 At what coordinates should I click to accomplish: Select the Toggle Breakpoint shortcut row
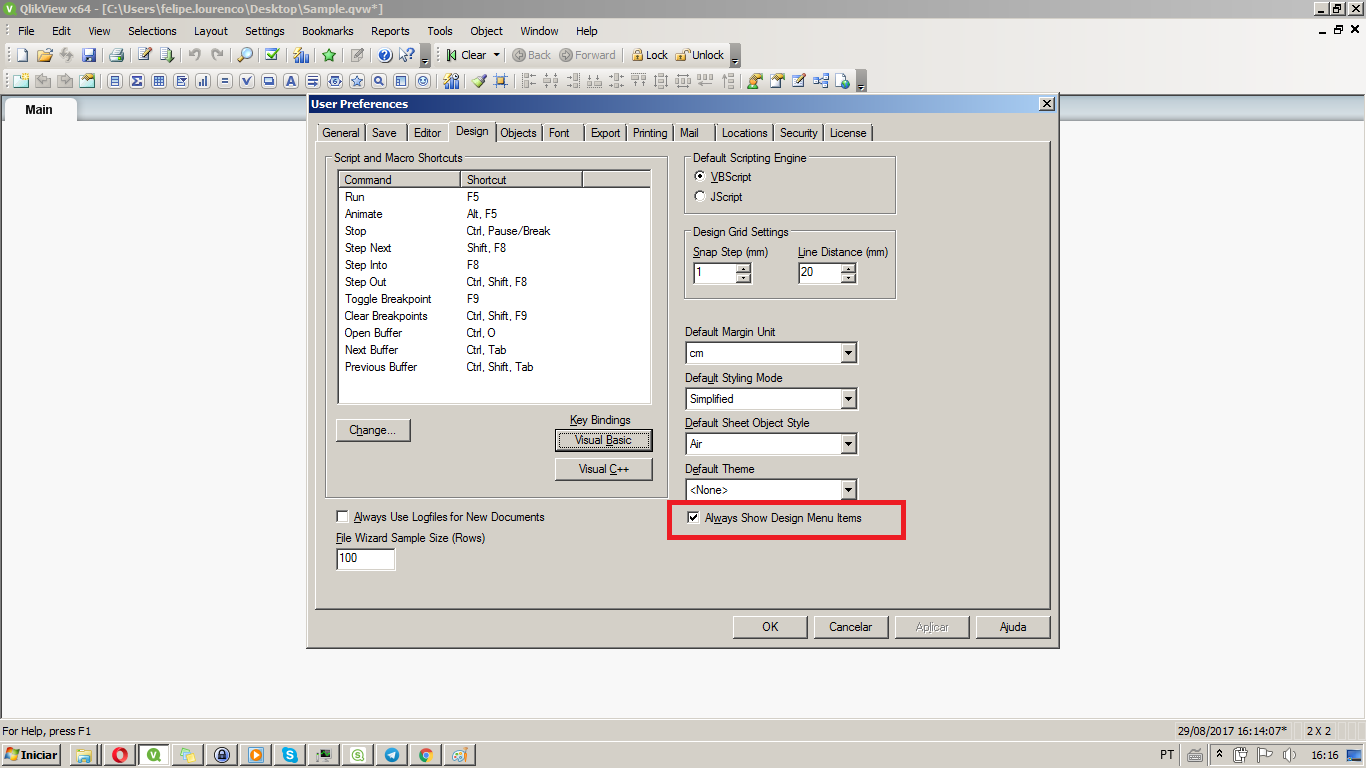coord(495,299)
